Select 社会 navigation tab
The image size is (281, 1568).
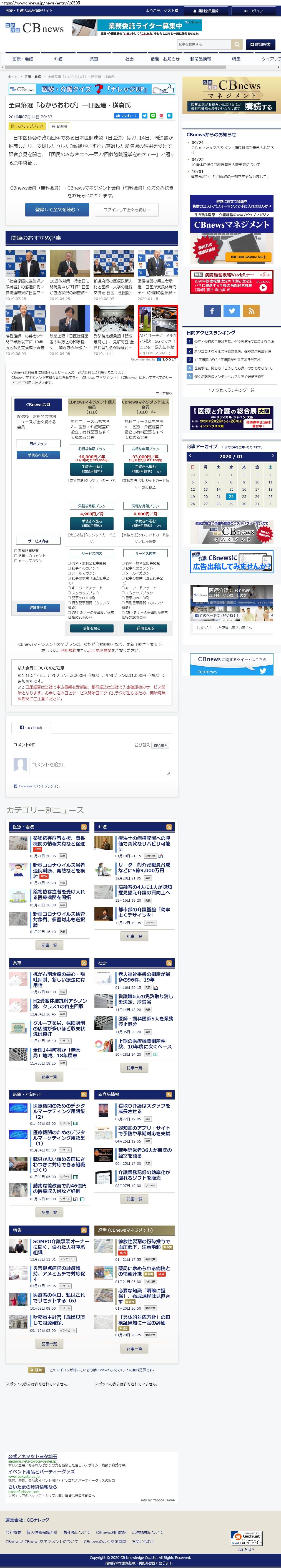129,59
